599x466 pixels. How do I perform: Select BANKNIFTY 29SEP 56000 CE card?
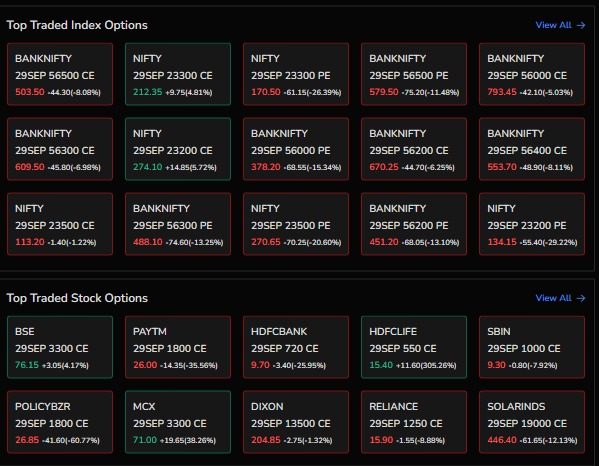tap(532, 74)
